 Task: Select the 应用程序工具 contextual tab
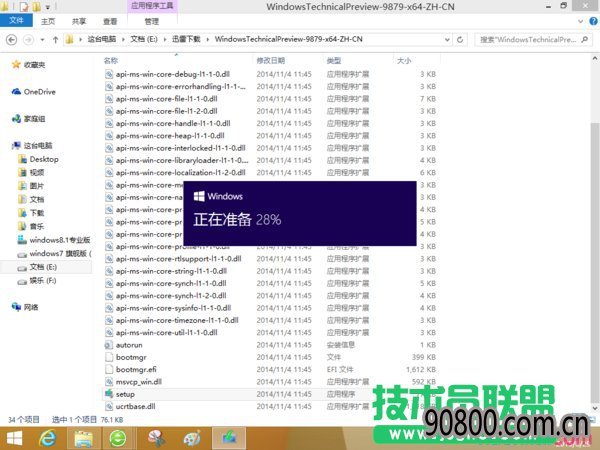click(152, 6)
